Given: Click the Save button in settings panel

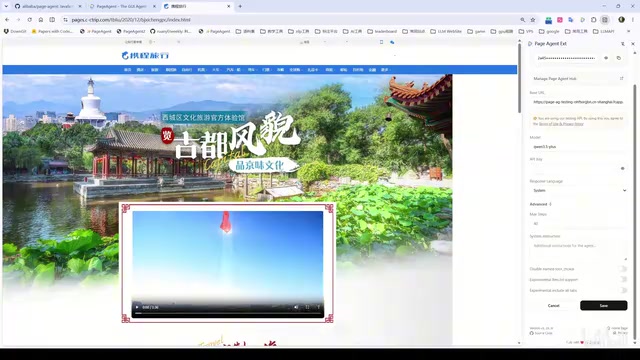Looking at the screenshot, I should (x=603, y=305).
